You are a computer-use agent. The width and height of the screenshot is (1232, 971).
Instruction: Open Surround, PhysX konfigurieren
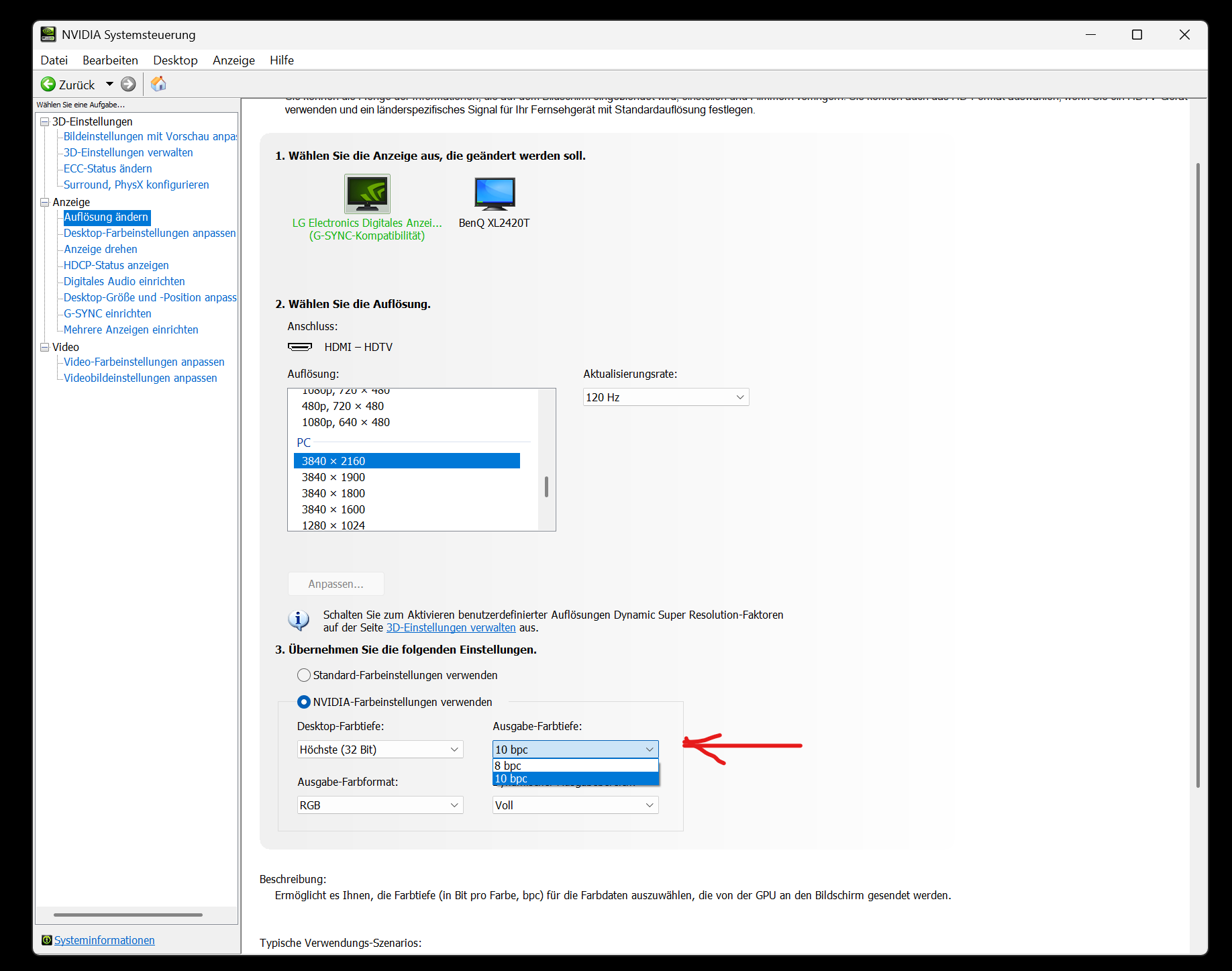[x=136, y=185]
